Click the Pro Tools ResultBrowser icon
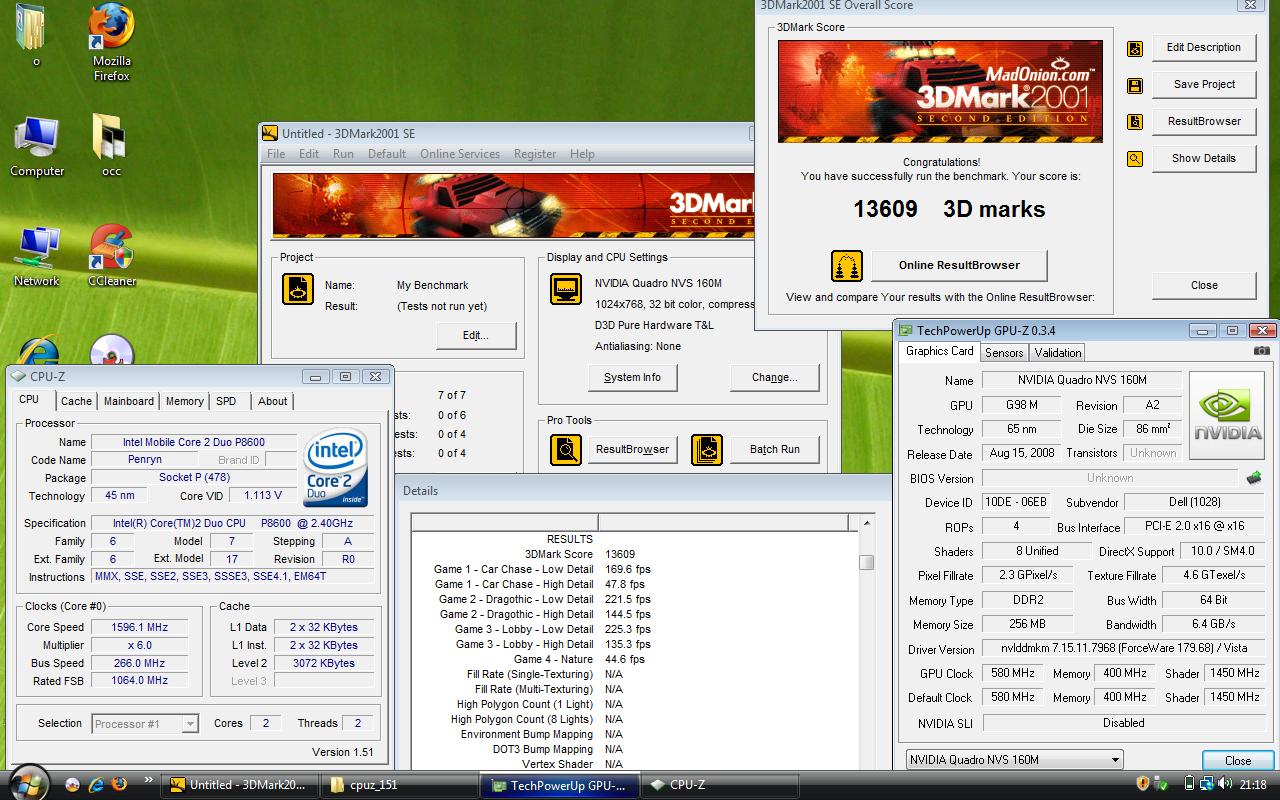Screen dimensions: 1280x800 pos(566,450)
